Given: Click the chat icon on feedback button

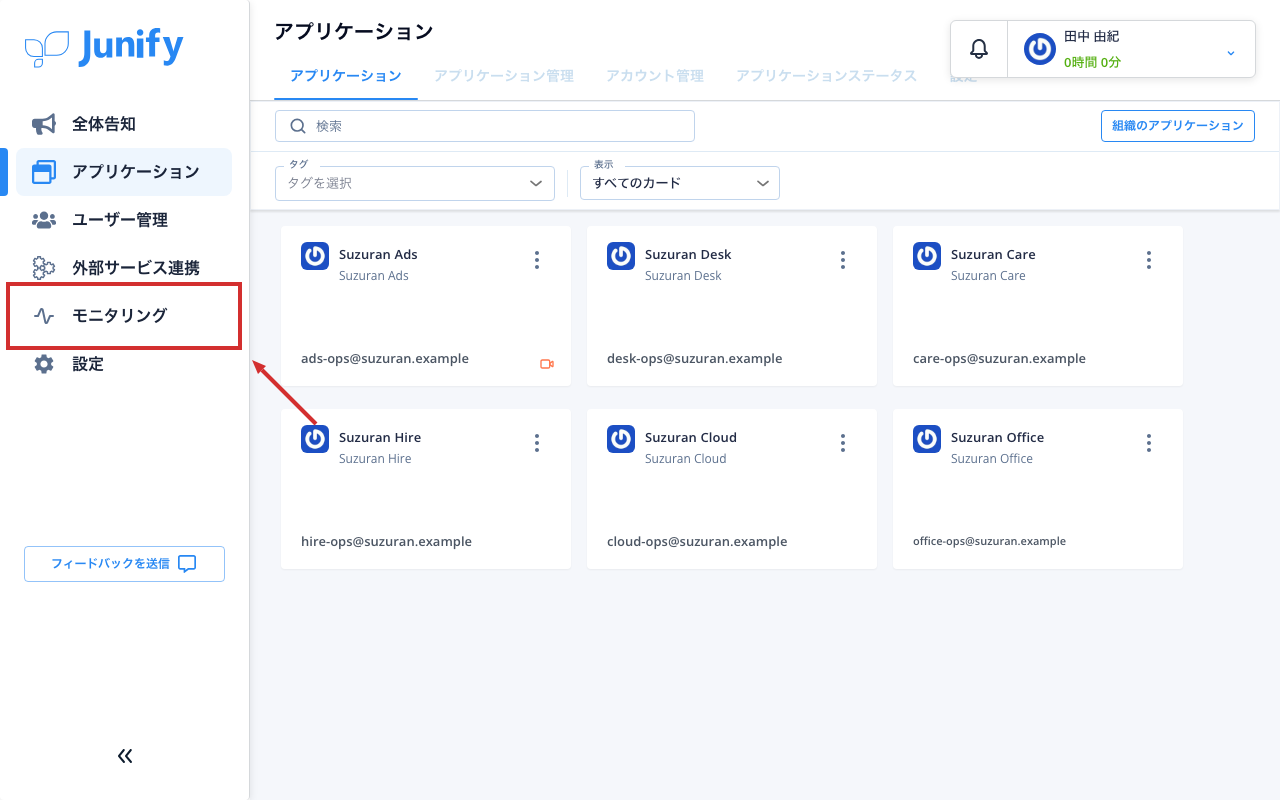Looking at the screenshot, I should pyautogui.click(x=187, y=563).
